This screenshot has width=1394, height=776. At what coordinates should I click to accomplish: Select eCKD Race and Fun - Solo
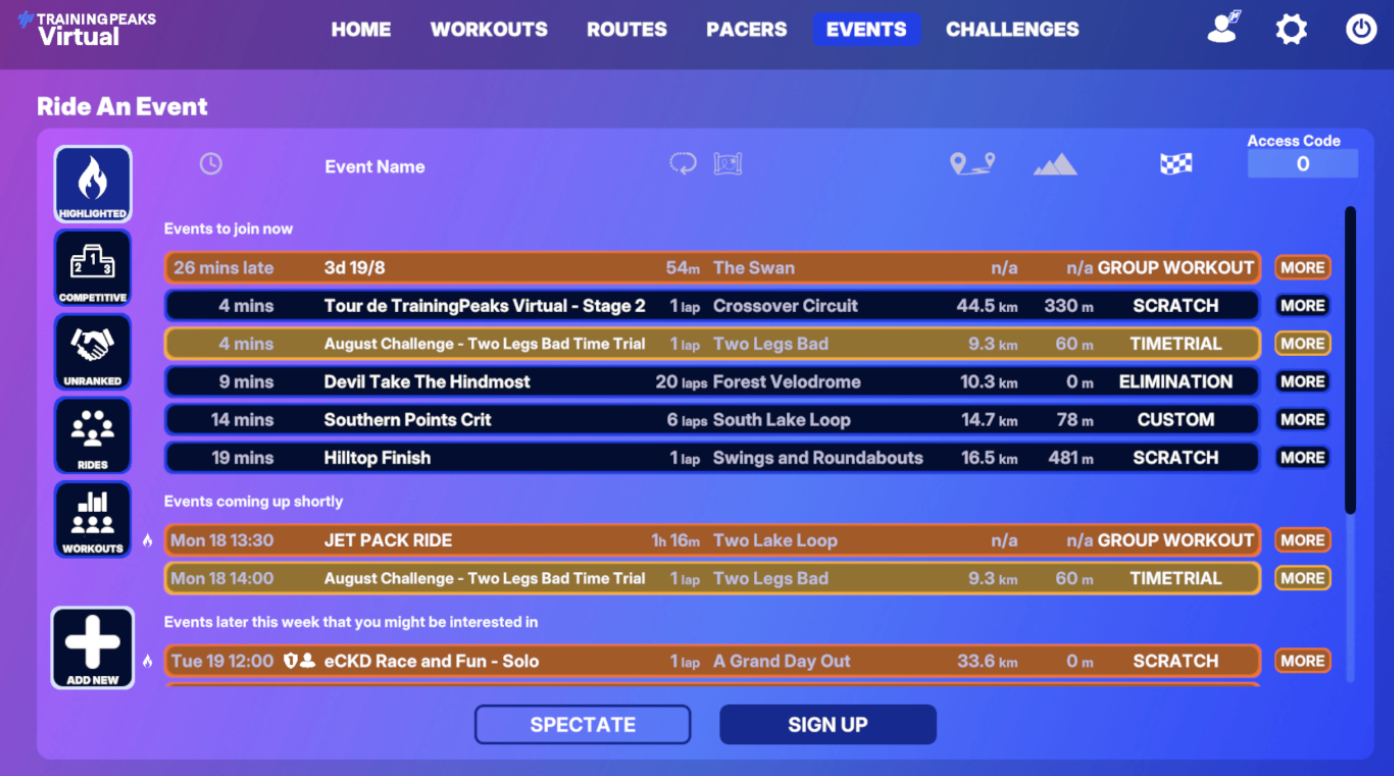click(713, 661)
